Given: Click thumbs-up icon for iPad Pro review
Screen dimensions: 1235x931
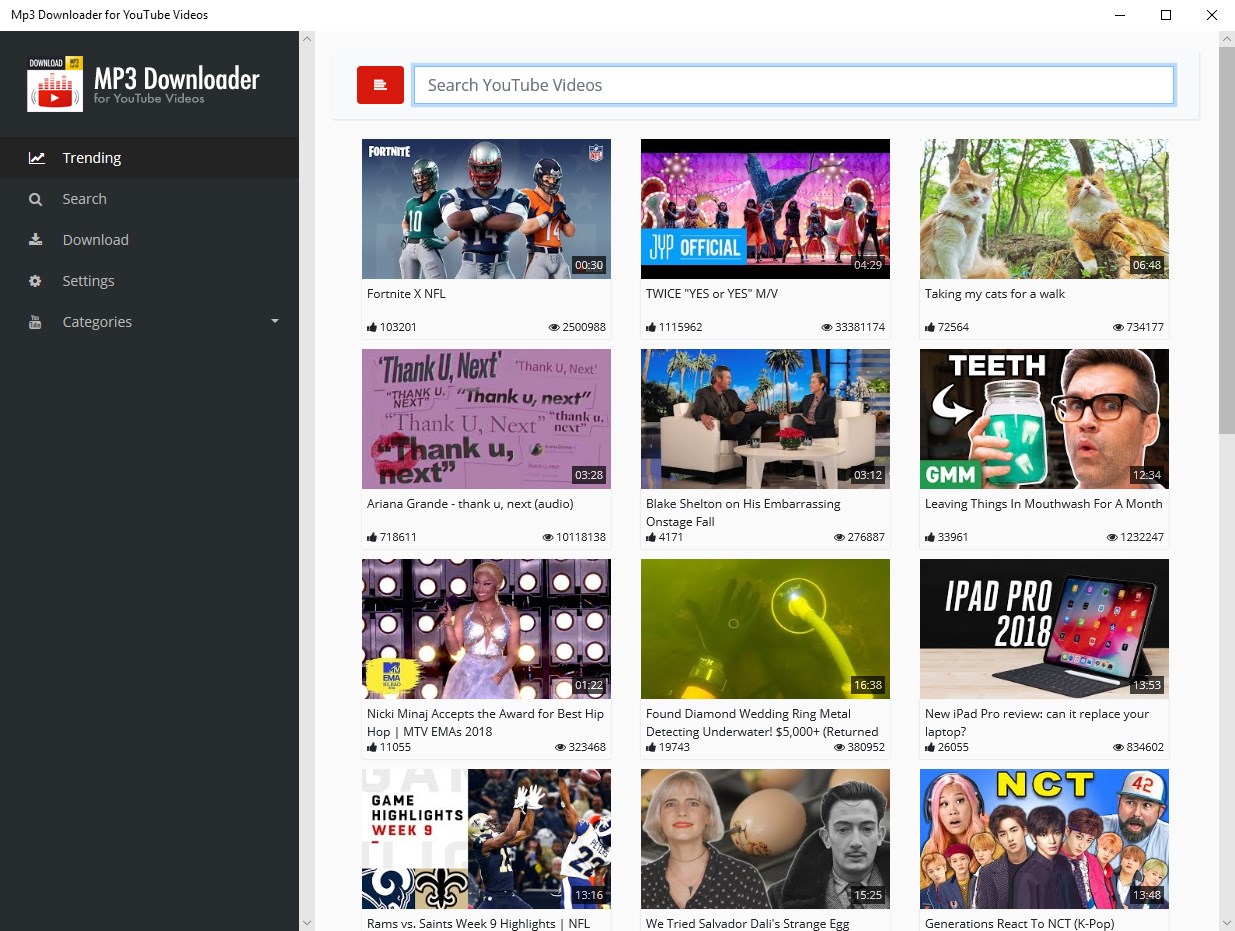Looking at the screenshot, I should coord(930,747).
